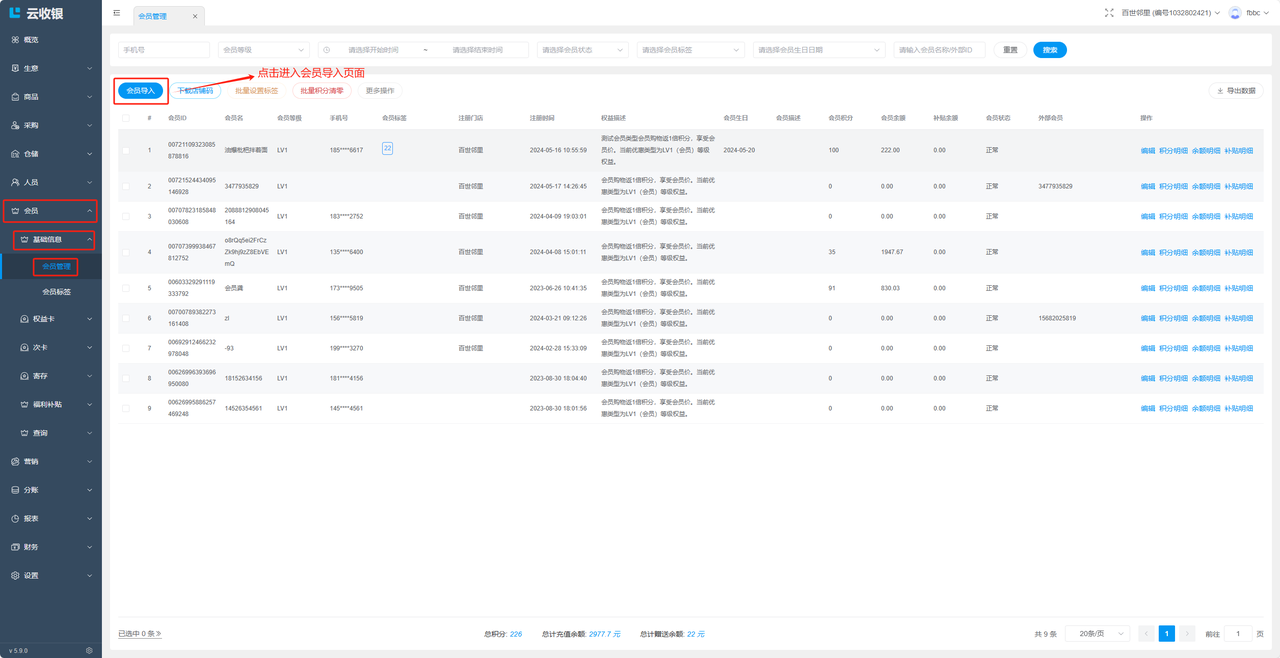This screenshot has width=1280, height=658.
Task: Click the 概览 overview icon in sidebar
Action: 15,40
